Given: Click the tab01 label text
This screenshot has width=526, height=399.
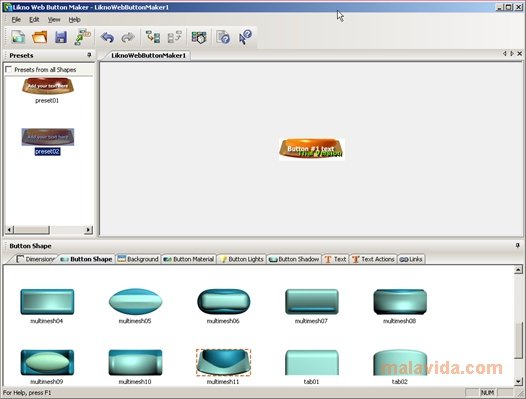Looking at the screenshot, I should click(x=311, y=382).
